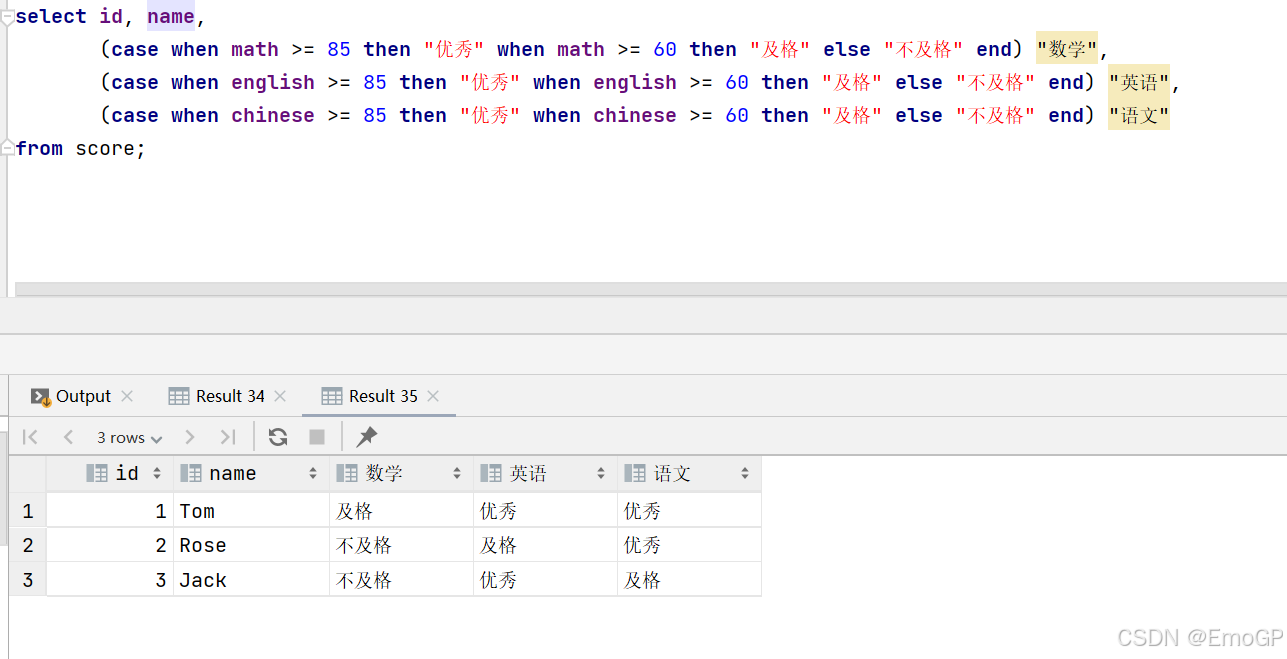This screenshot has height=659, width=1287.
Task: Click the id cell in Tom's row
Action: pyautogui.click(x=110, y=511)
